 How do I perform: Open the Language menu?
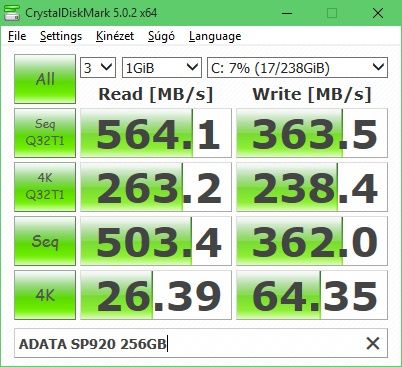tap(215, 36)
